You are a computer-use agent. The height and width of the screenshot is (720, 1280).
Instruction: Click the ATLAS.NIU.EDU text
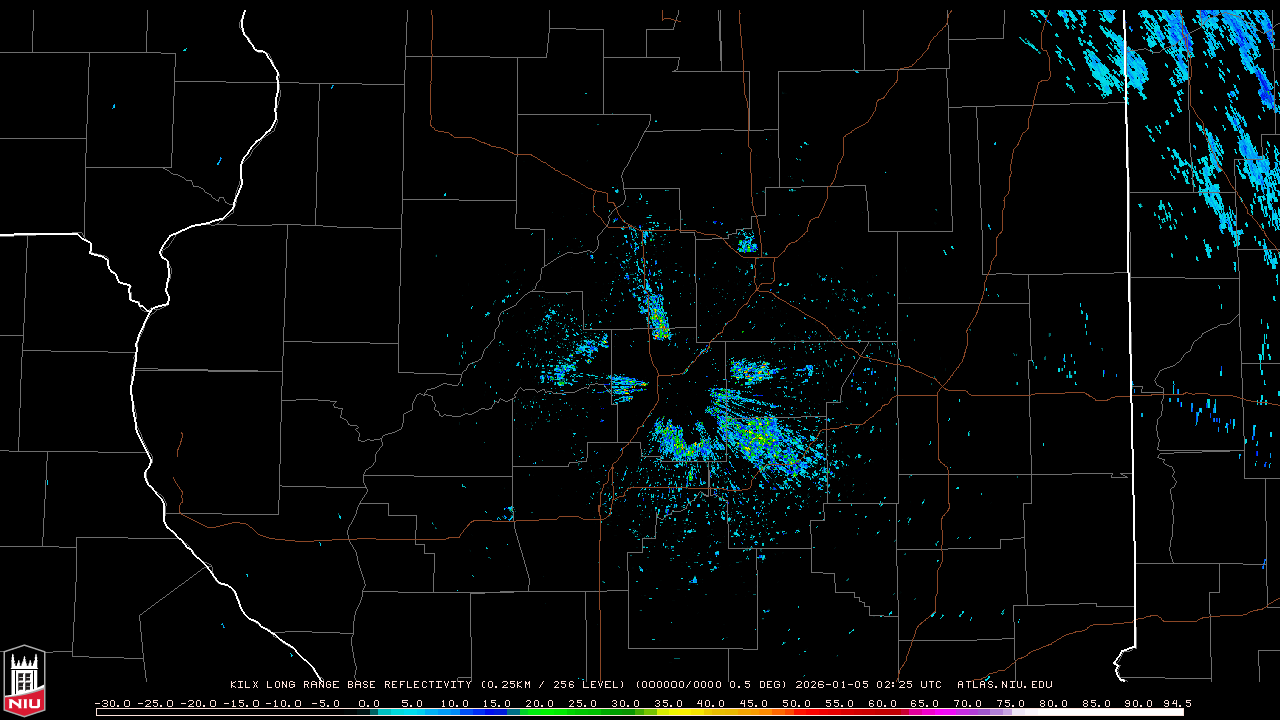(1004, 685)
